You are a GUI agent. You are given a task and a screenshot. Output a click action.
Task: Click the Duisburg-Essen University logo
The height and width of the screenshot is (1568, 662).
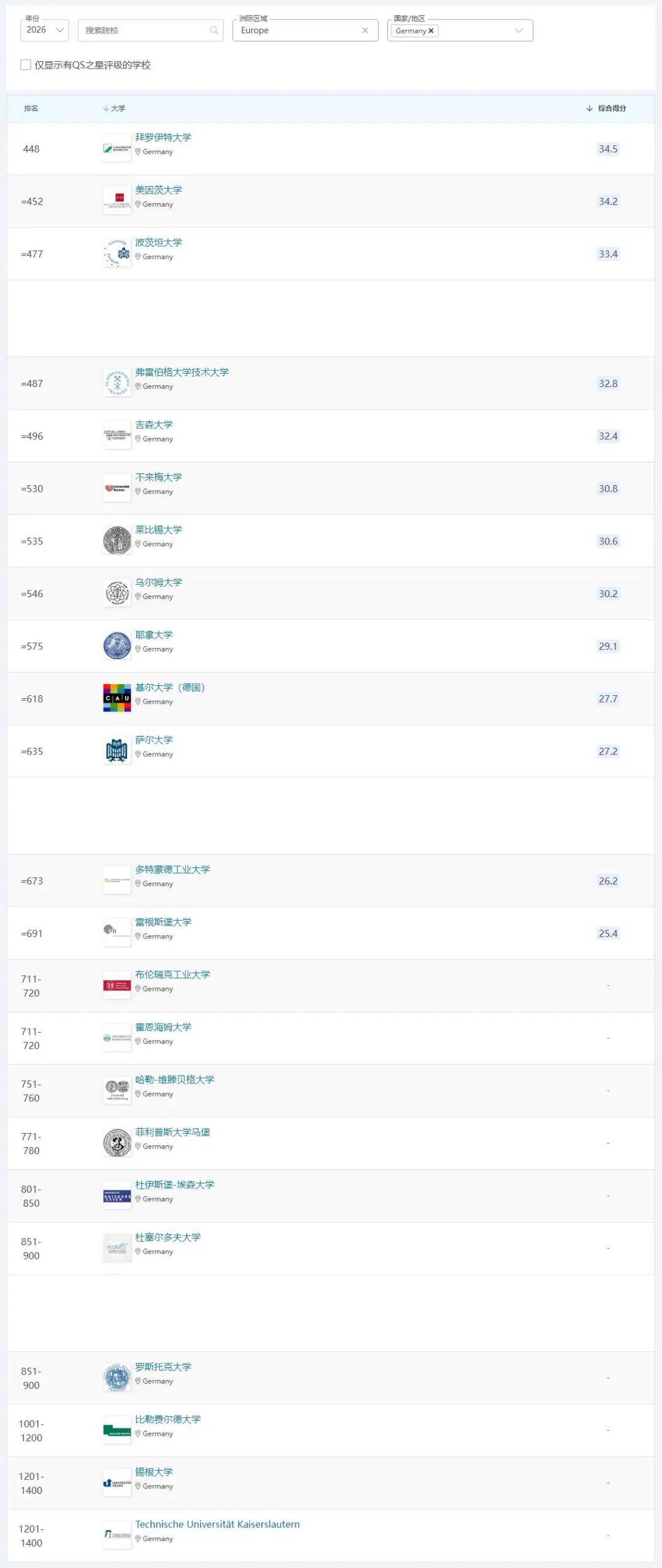117,1196
